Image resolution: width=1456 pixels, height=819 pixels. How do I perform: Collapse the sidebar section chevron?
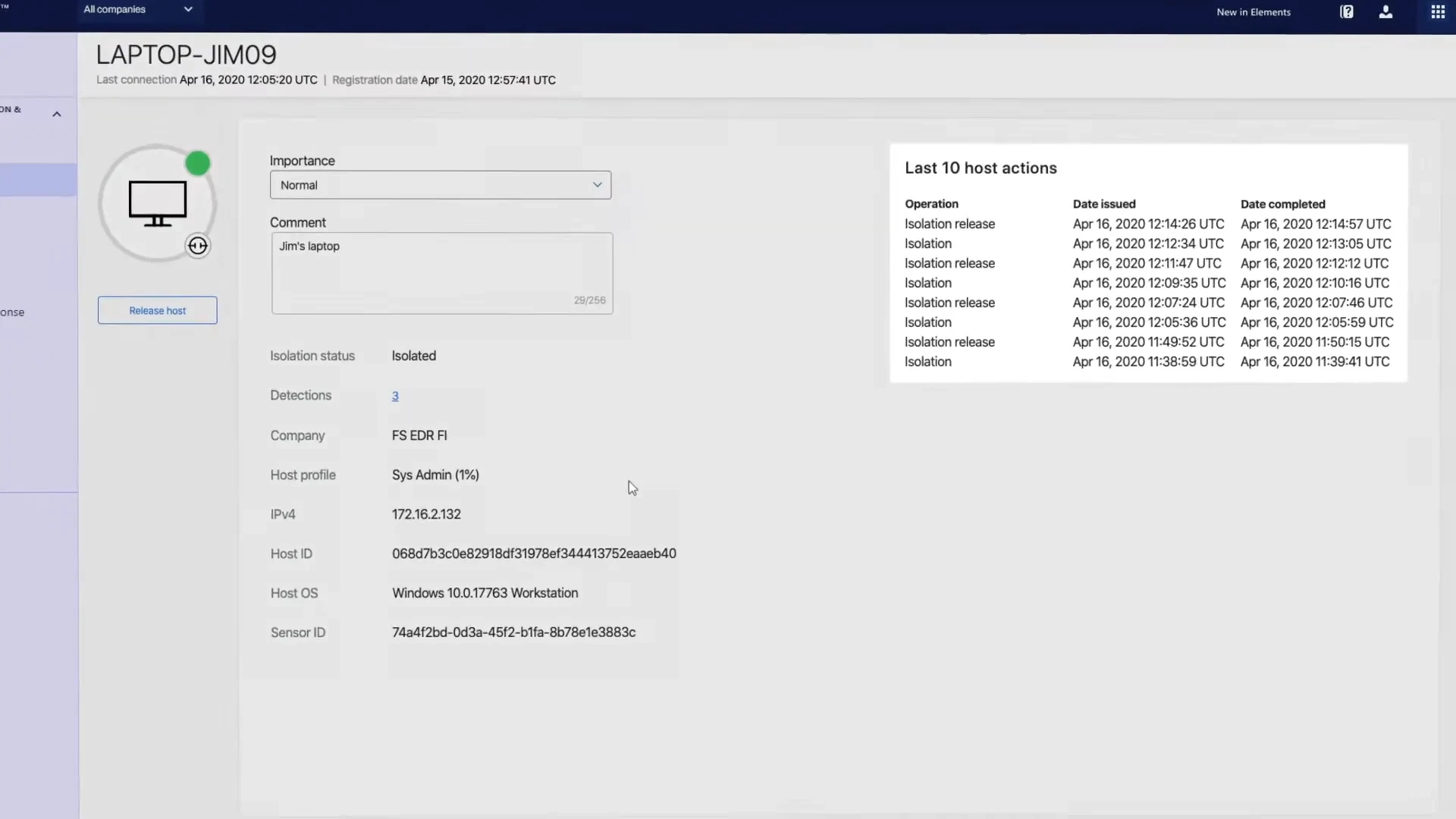point(57,115)
